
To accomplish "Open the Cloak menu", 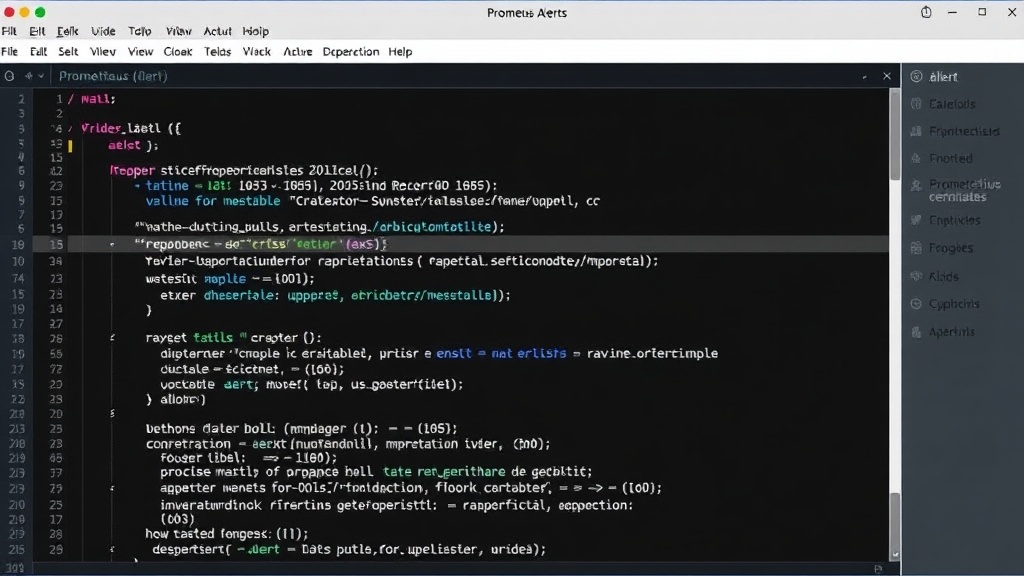I will point(178,52).
